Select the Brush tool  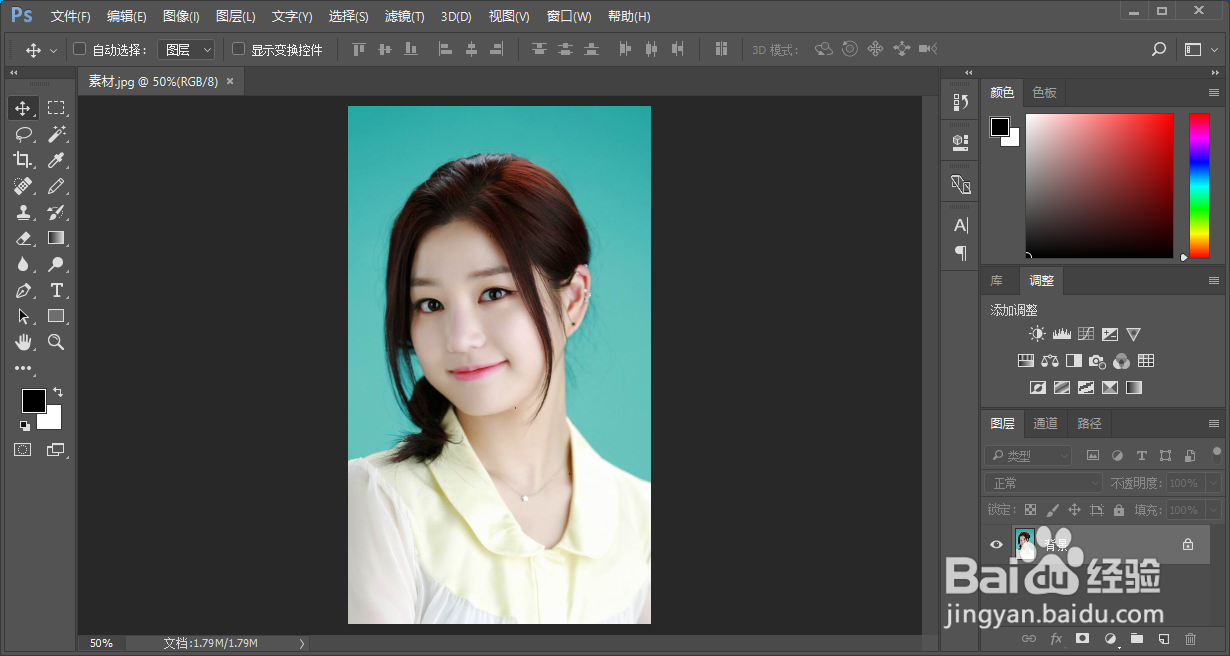pos(57,186)
